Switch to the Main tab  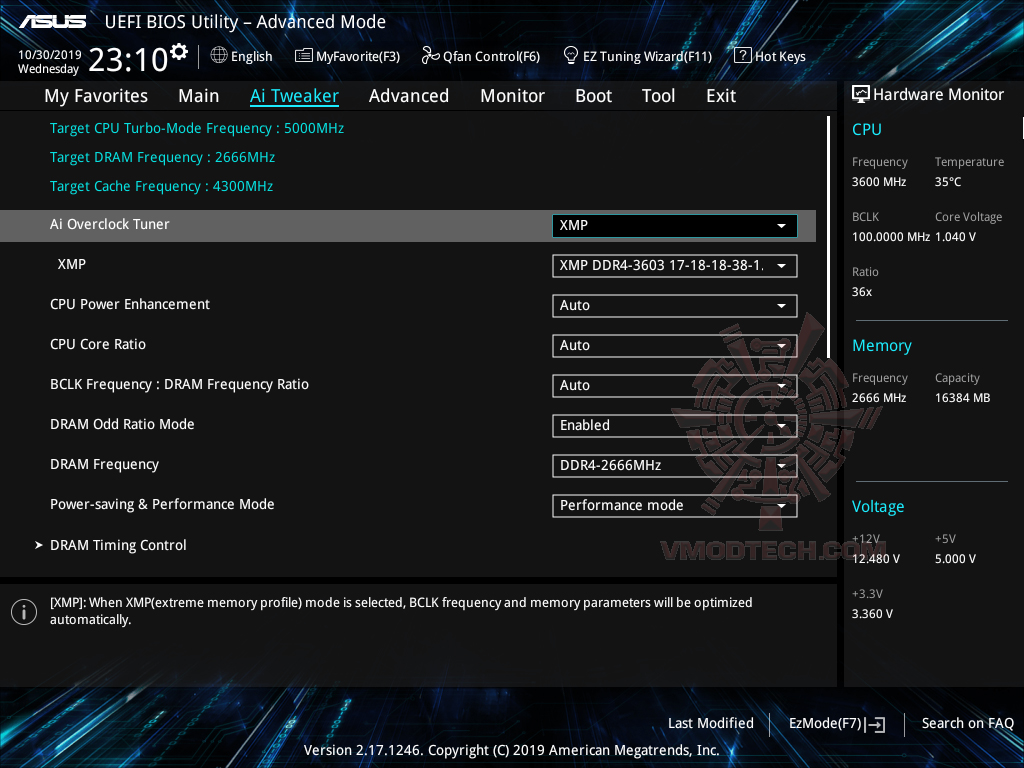tap(199, 96)
